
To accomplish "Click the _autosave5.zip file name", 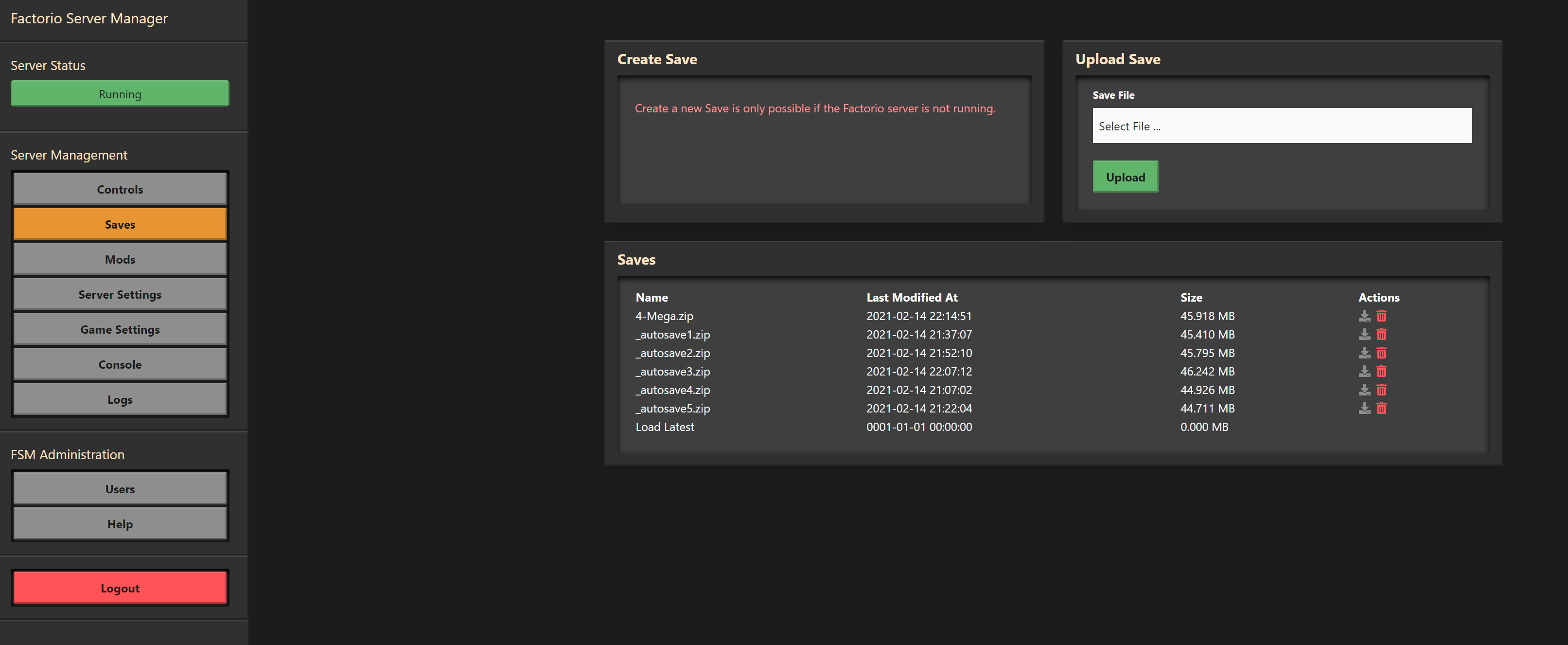I will (672, 409).
